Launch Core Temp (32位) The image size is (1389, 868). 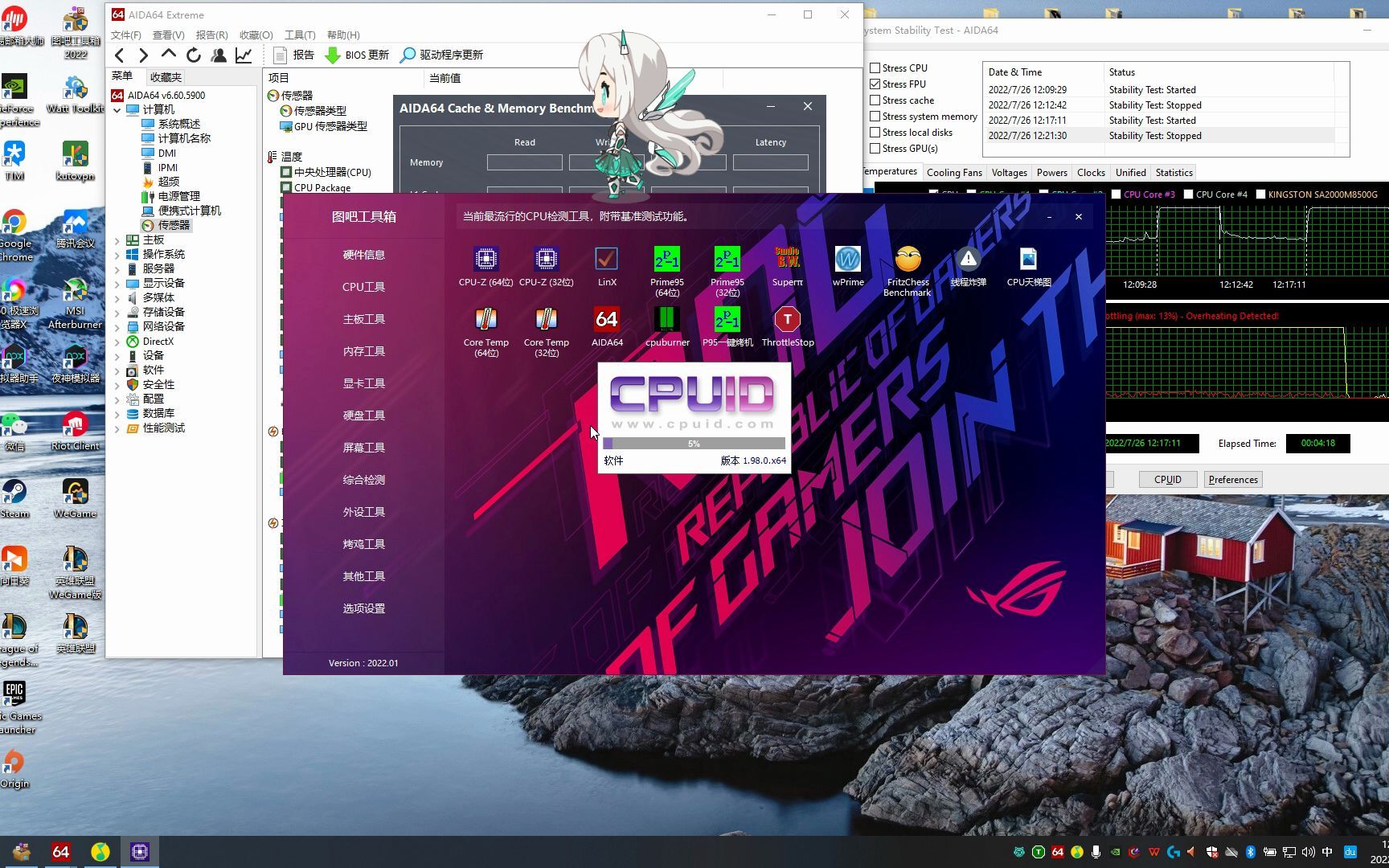[x=547, y=331]
